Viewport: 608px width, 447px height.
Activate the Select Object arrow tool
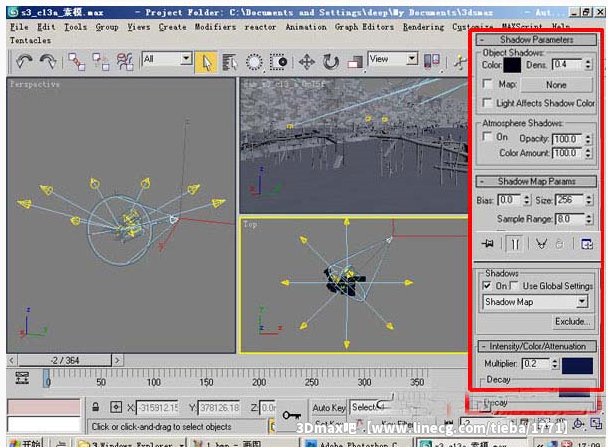[x=206, y=62]
